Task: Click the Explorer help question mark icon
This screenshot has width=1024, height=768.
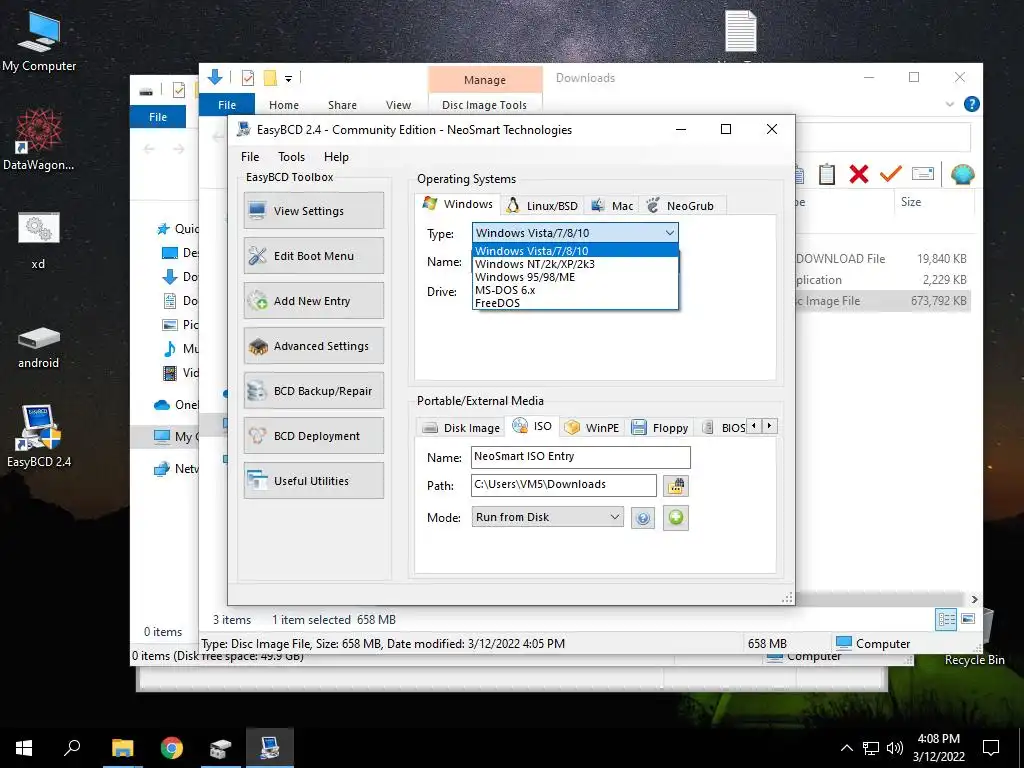Action: coord(971,104)
